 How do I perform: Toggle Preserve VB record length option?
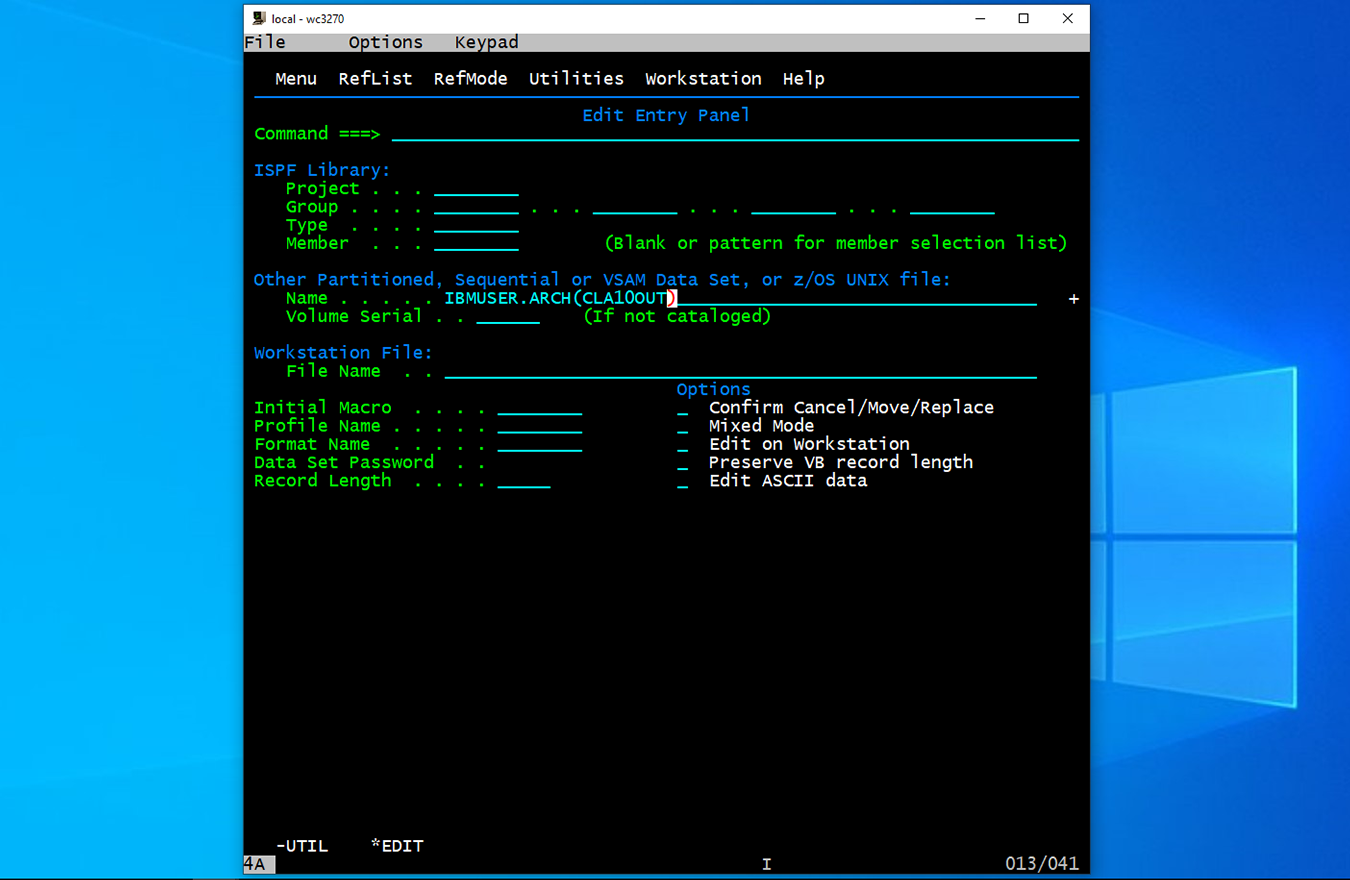click(x=682, y=463)
